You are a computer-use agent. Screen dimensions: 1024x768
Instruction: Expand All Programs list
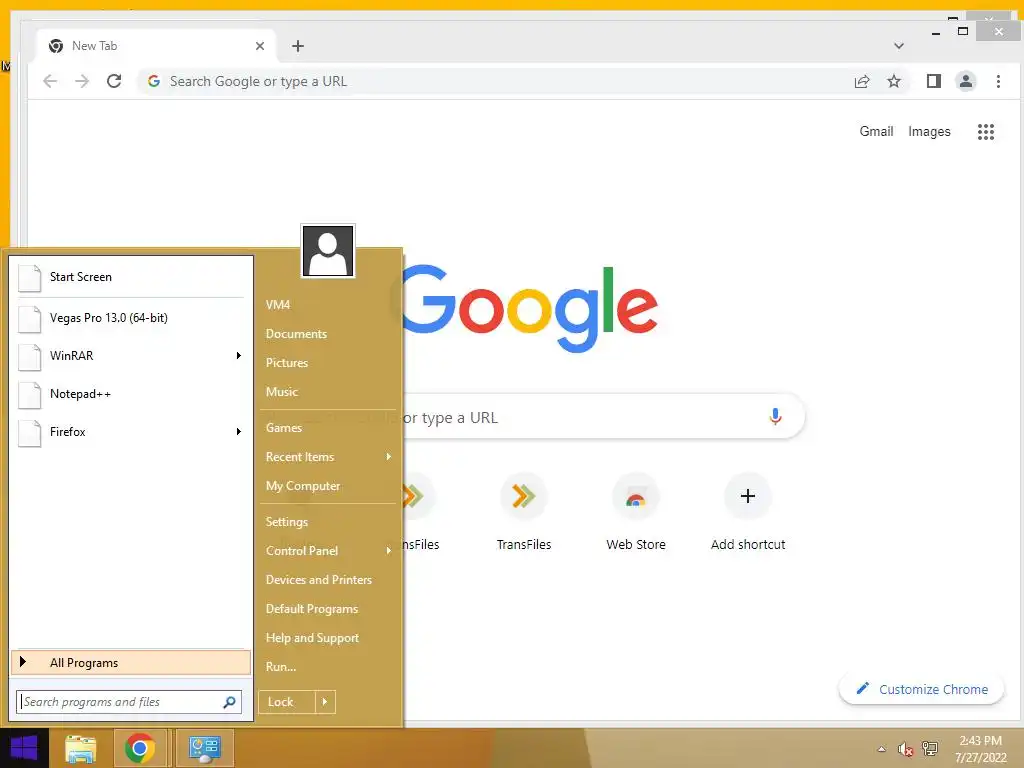131,662
